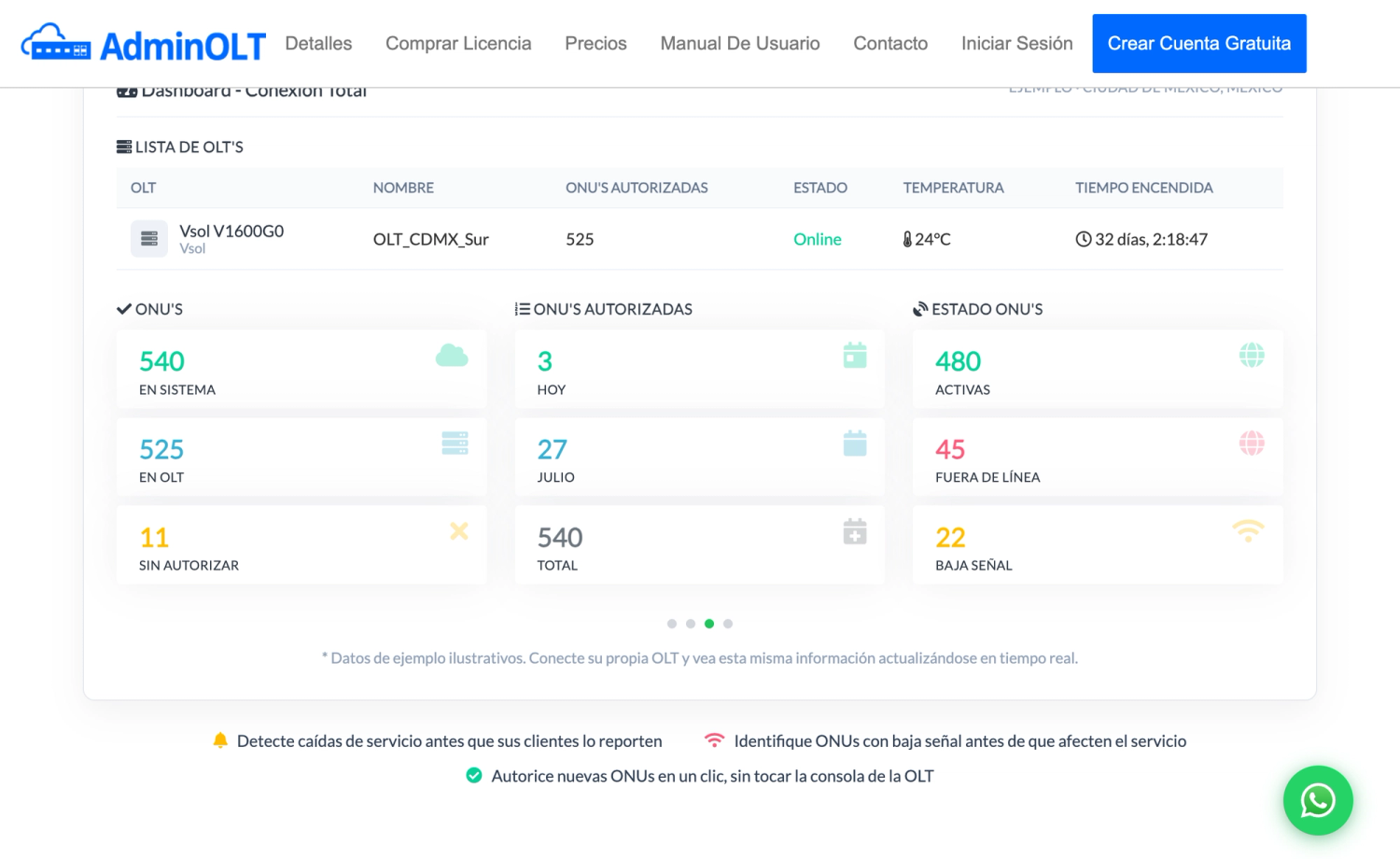Open Comprar Licencia in the navbar
Viewport: 1400px width, 859px height.
point(458,43)
